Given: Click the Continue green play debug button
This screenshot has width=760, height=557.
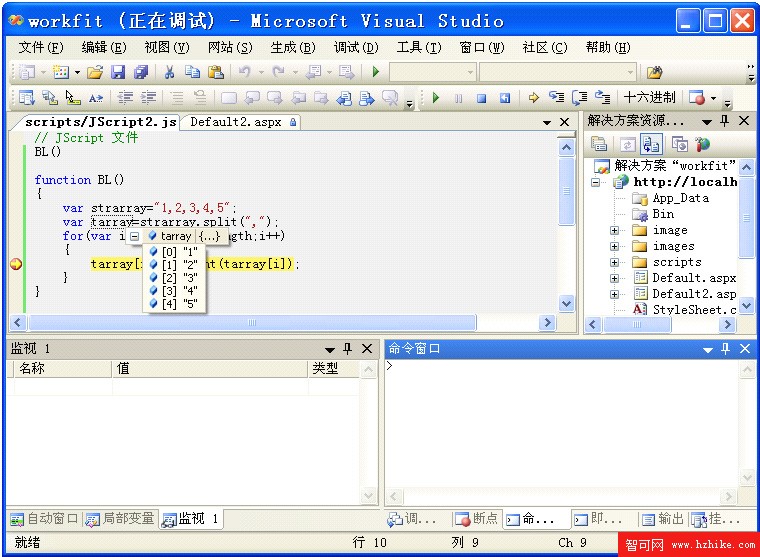Looking at the screenshot, I should [436, 98].
